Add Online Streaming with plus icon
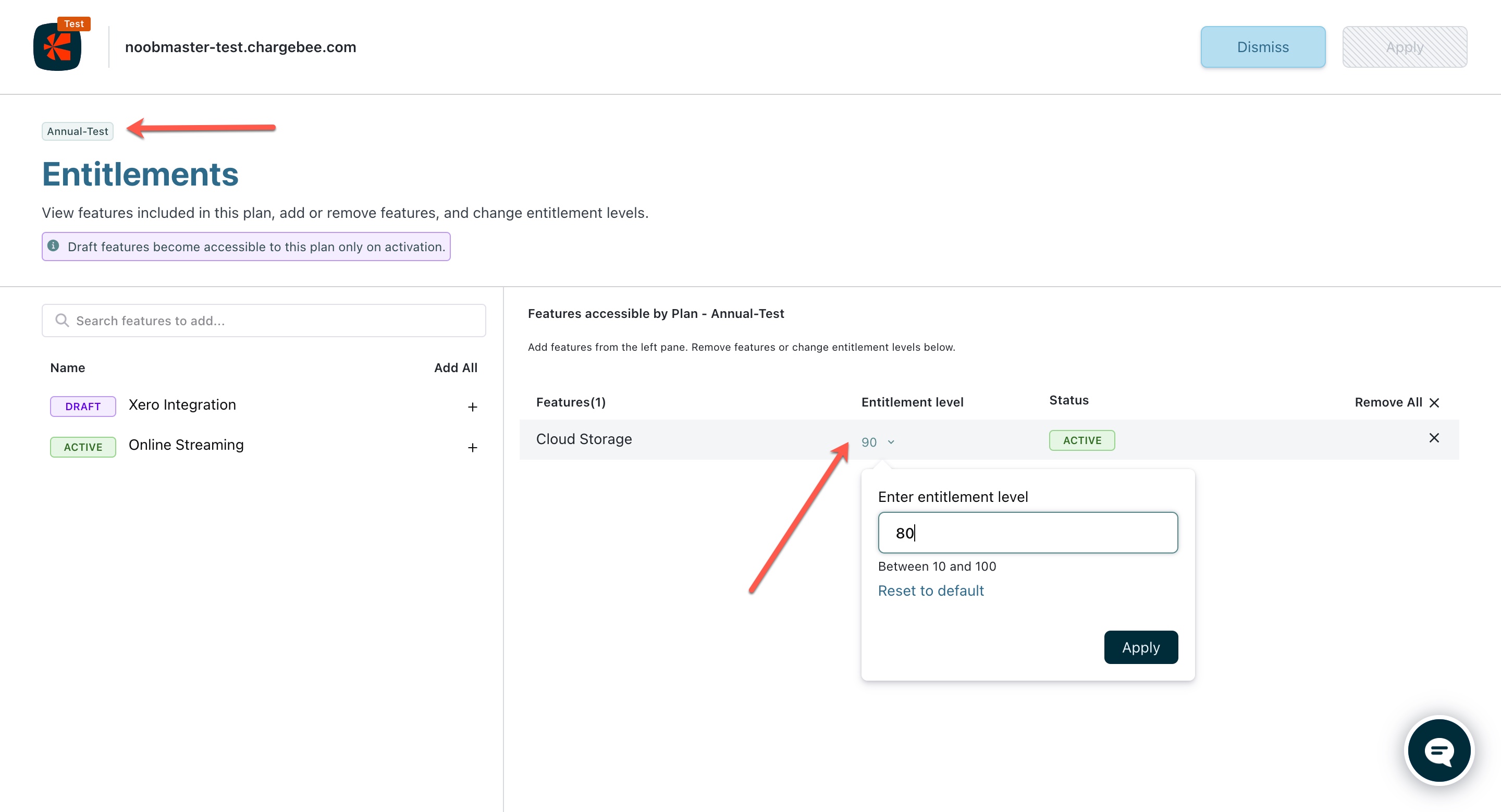This screenshot has width=1501, height=812. 472,447
